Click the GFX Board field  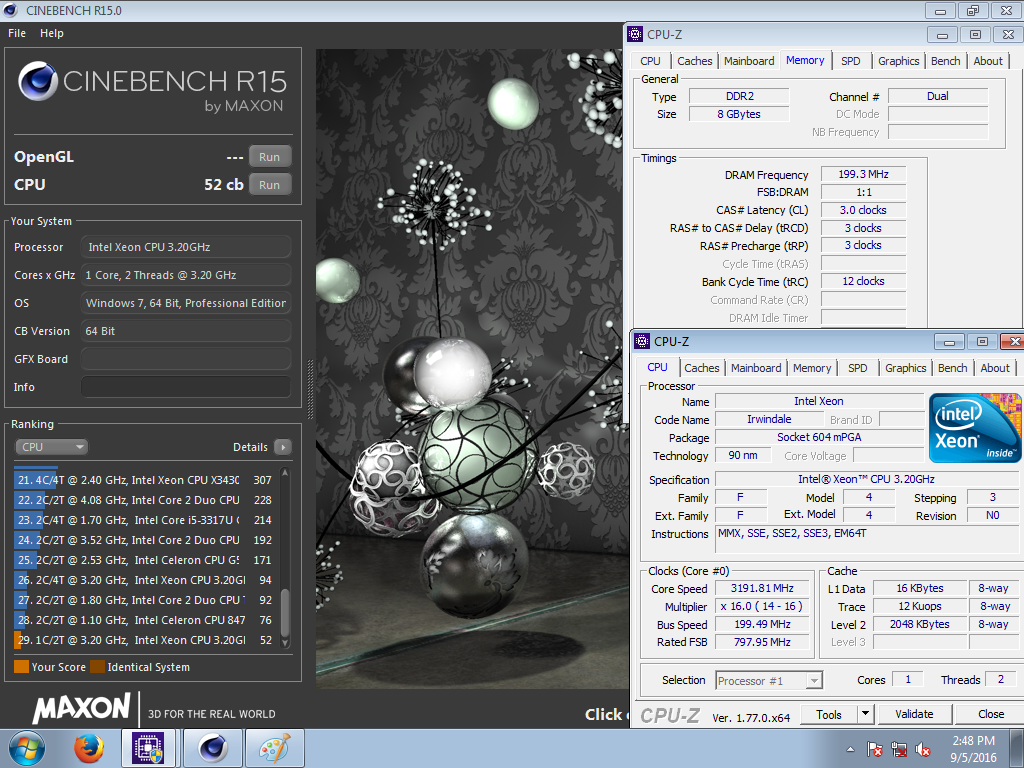(186, 359)
